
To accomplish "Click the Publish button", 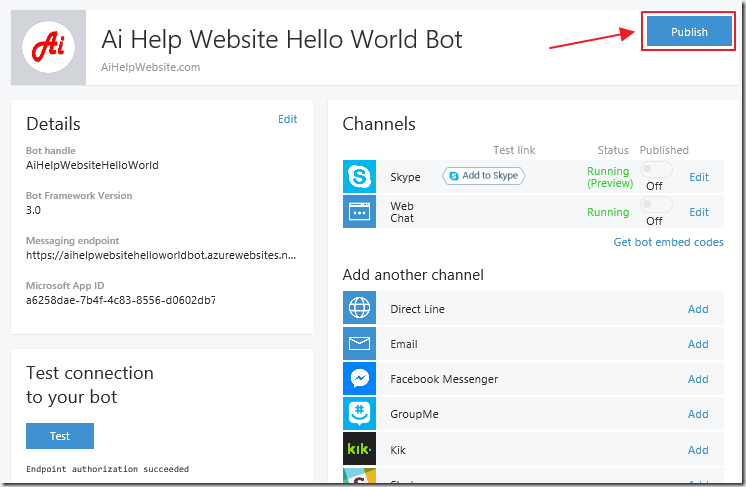I will (x=689, y=31).
